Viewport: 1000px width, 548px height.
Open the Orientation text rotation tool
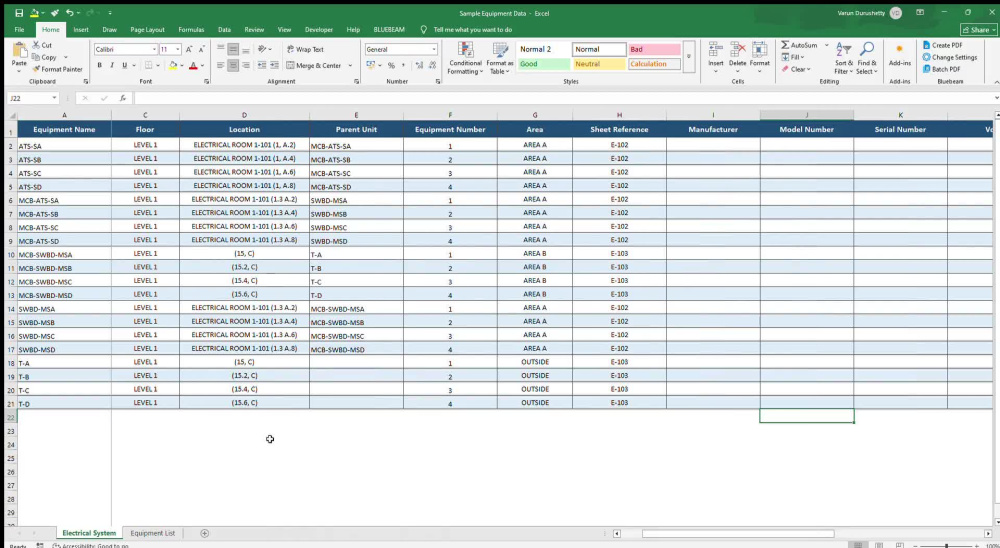(262, 49)
